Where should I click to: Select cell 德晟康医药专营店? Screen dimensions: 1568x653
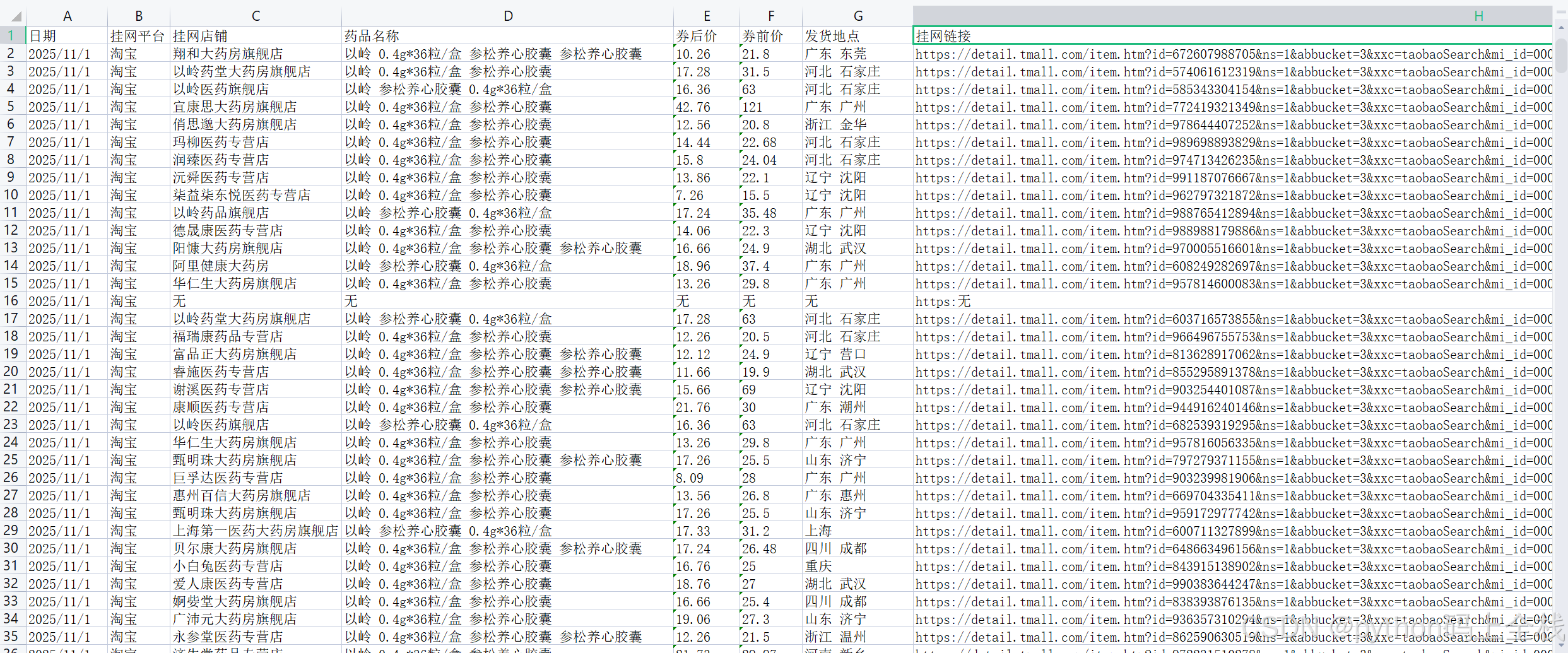pyautogui.click(x=256, y=230)
